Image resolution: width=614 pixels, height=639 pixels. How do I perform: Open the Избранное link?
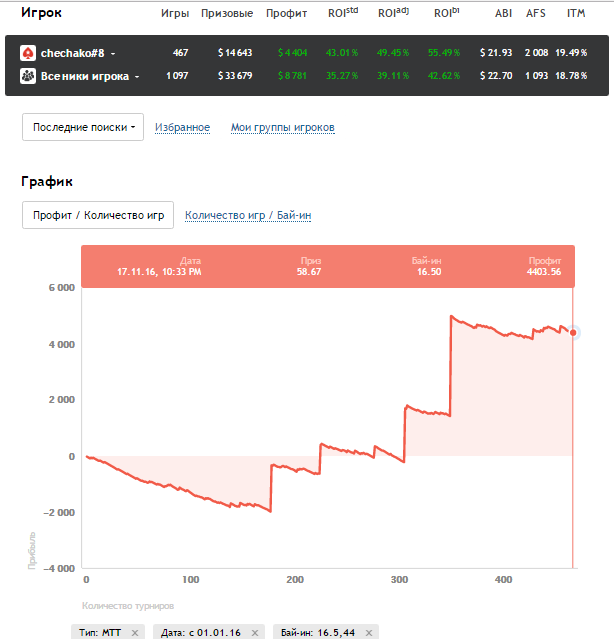coord(182,127)
